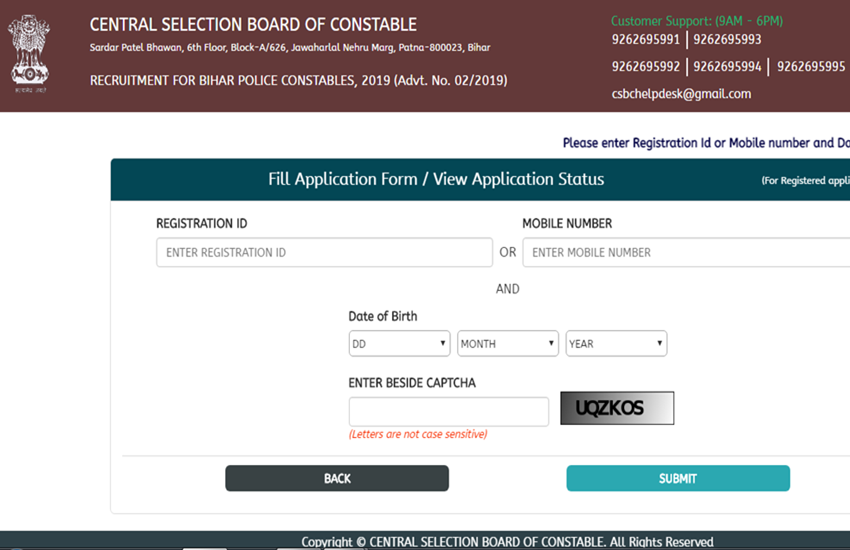Click support number 9262695992

(646, 67)
